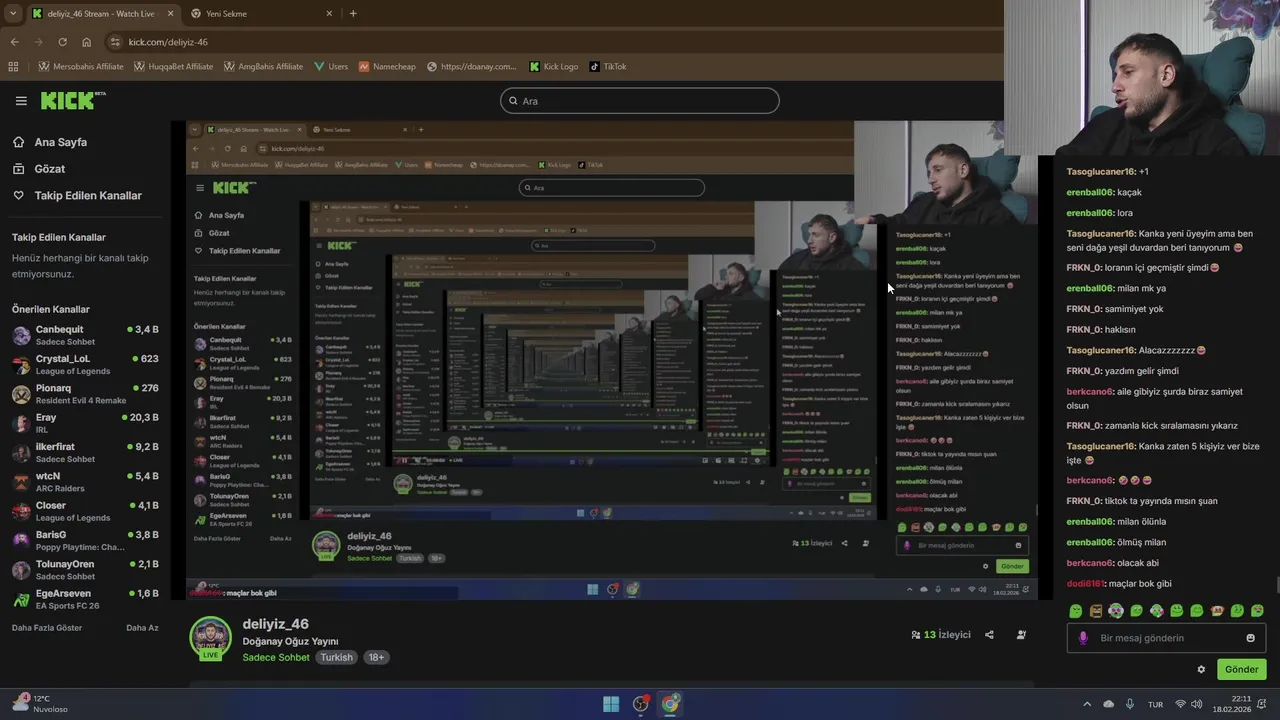The height and width of the screenshot is (720, 1280).
Task: Click the Sadece Sohbet category link under streamer
Action: 276,657
